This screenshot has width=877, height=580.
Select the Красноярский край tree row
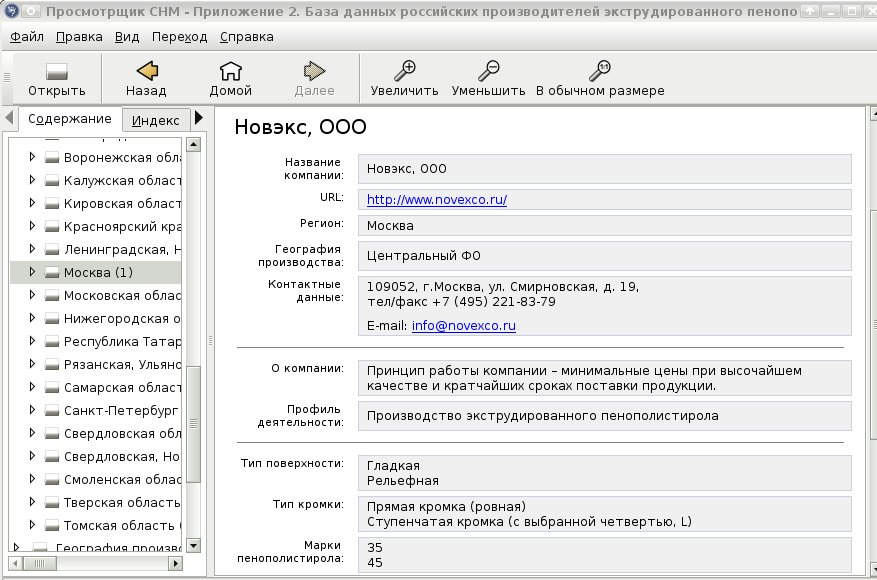coord(96,227)
